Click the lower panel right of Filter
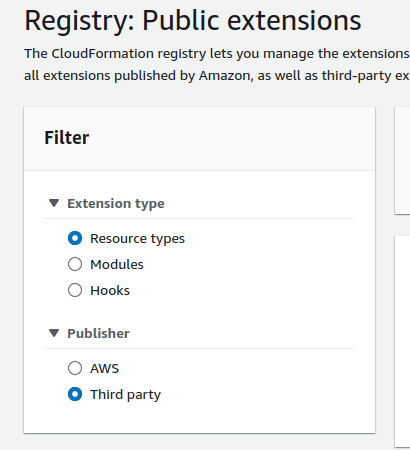 (x=402, y=341)
